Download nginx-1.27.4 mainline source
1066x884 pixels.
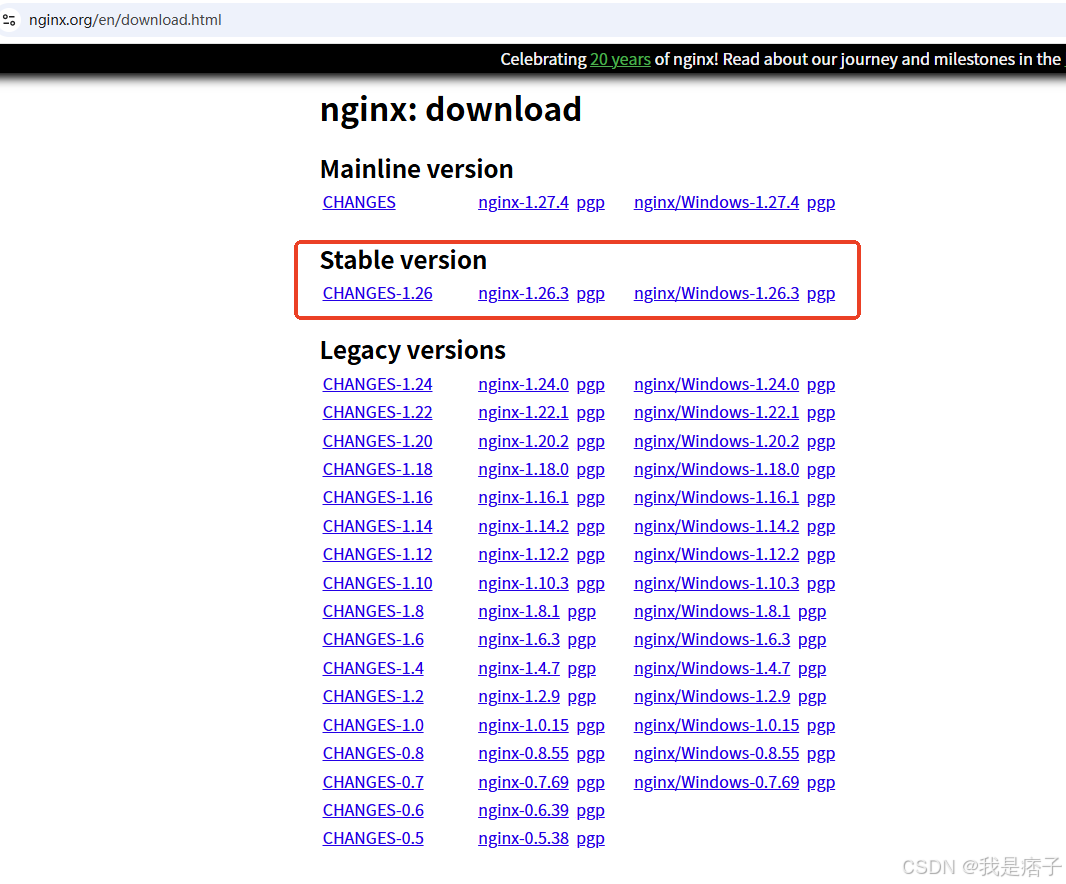523,203
